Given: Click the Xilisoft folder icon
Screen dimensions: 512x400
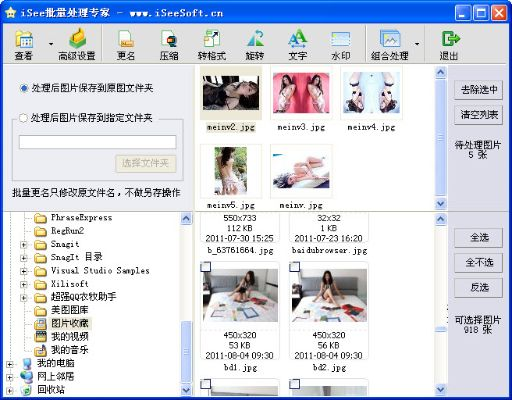Looking at the screenshot, I should click(x=40, y=285).
